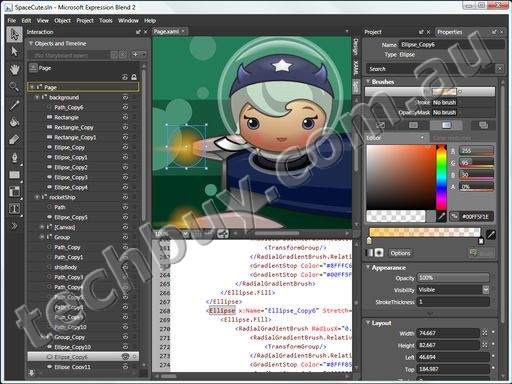Select shipBody in the object tree

(x=66, y=267)
